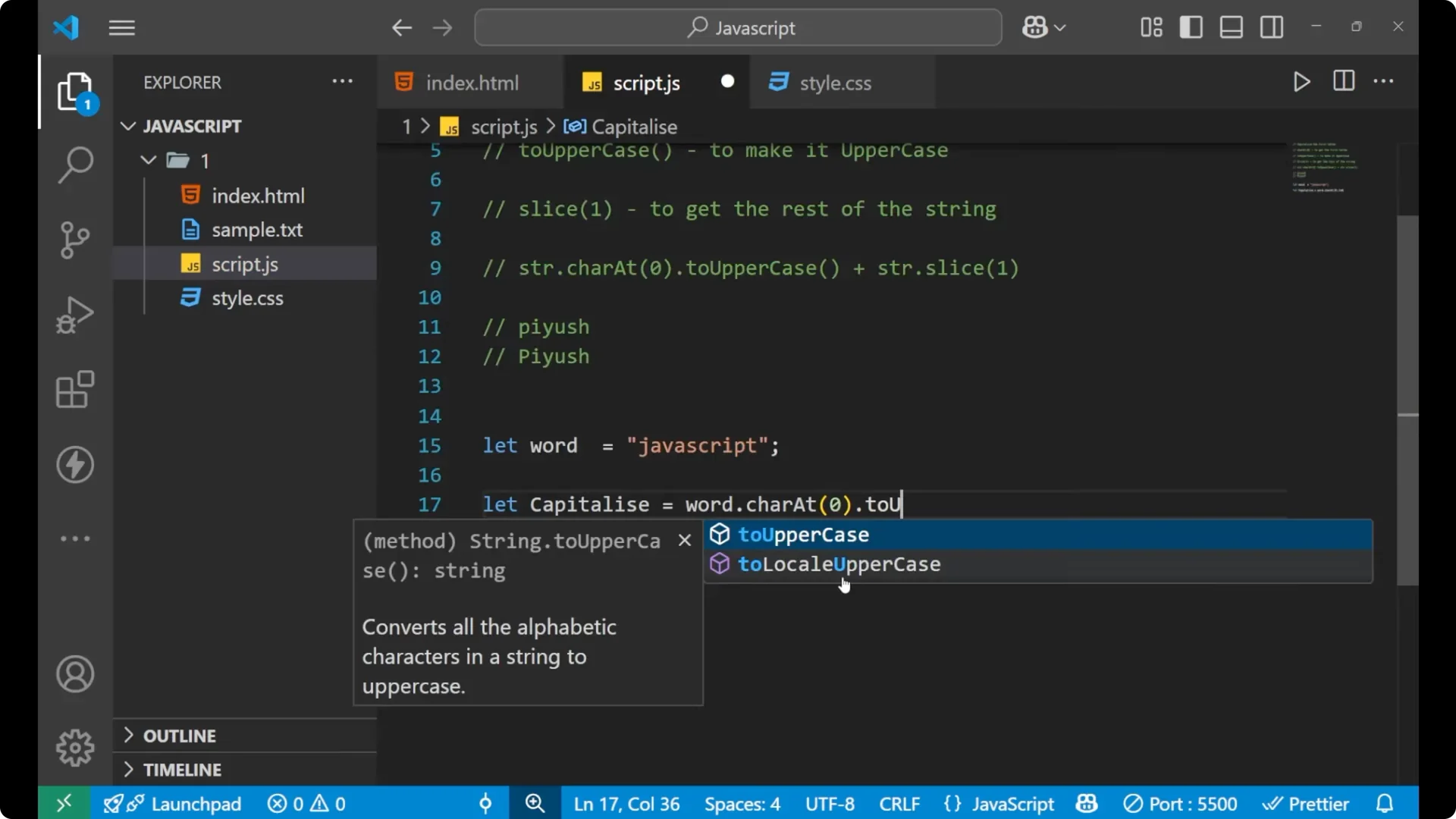1456x819 pixels.
Task: Toggle the Secondary Side Bar
Action: pos(1271,27)
